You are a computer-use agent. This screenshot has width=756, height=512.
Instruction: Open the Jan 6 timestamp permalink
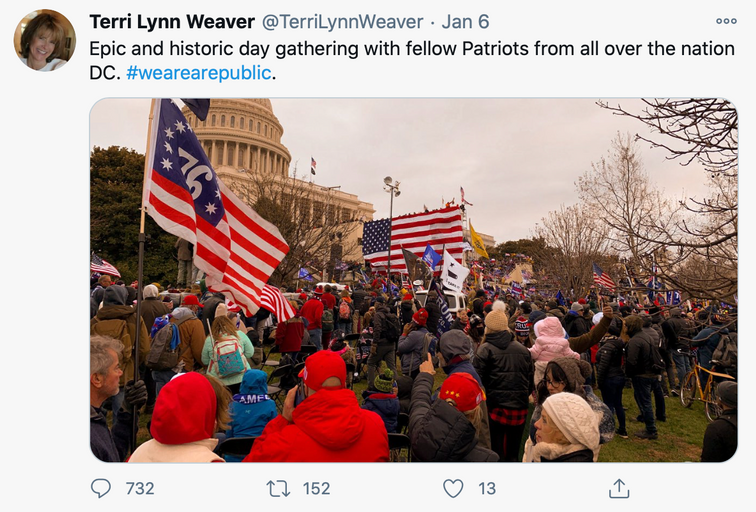point(465,22)
